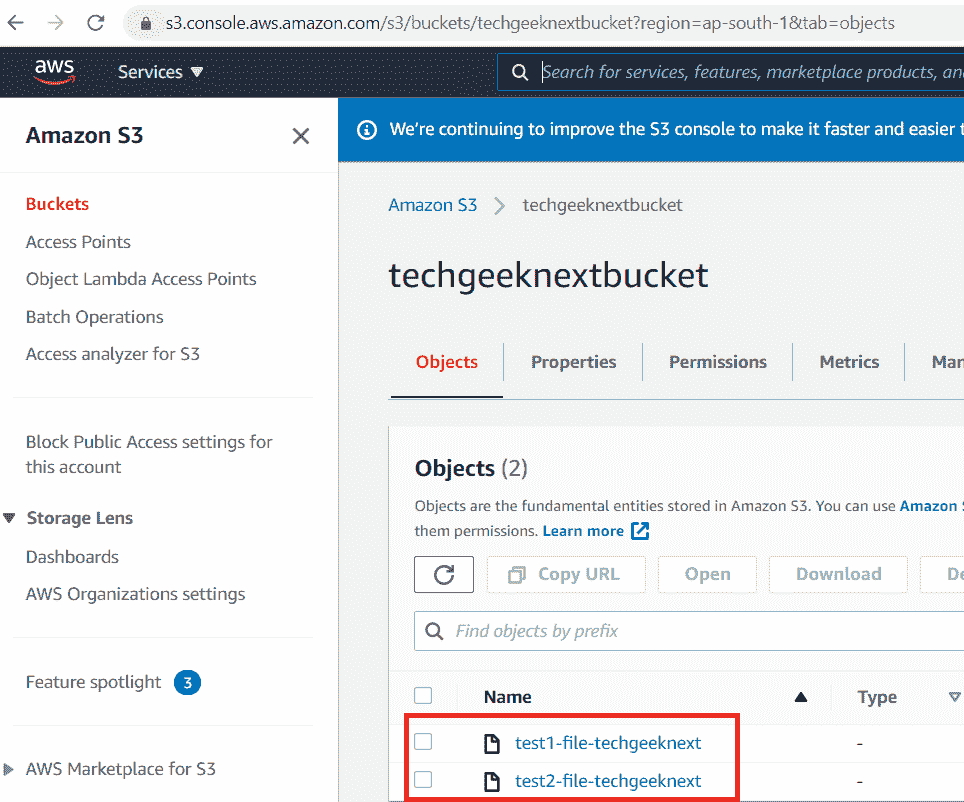Image resolution: width=964 pixels, height=802 pixels.
Task: Focus the AWS services search box
Action: [730, 72]
